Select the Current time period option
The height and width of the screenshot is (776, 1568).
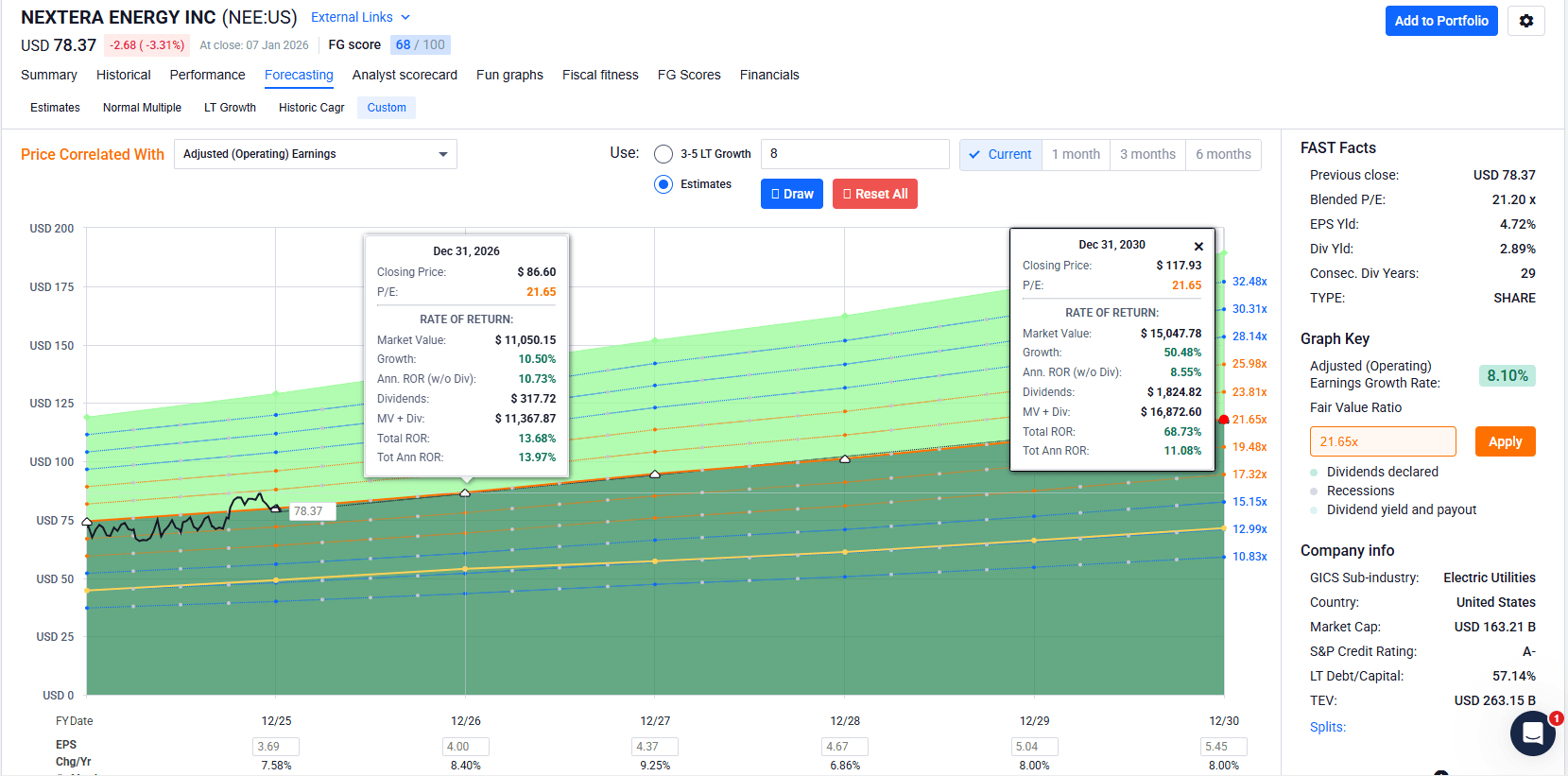(1000, 154)
